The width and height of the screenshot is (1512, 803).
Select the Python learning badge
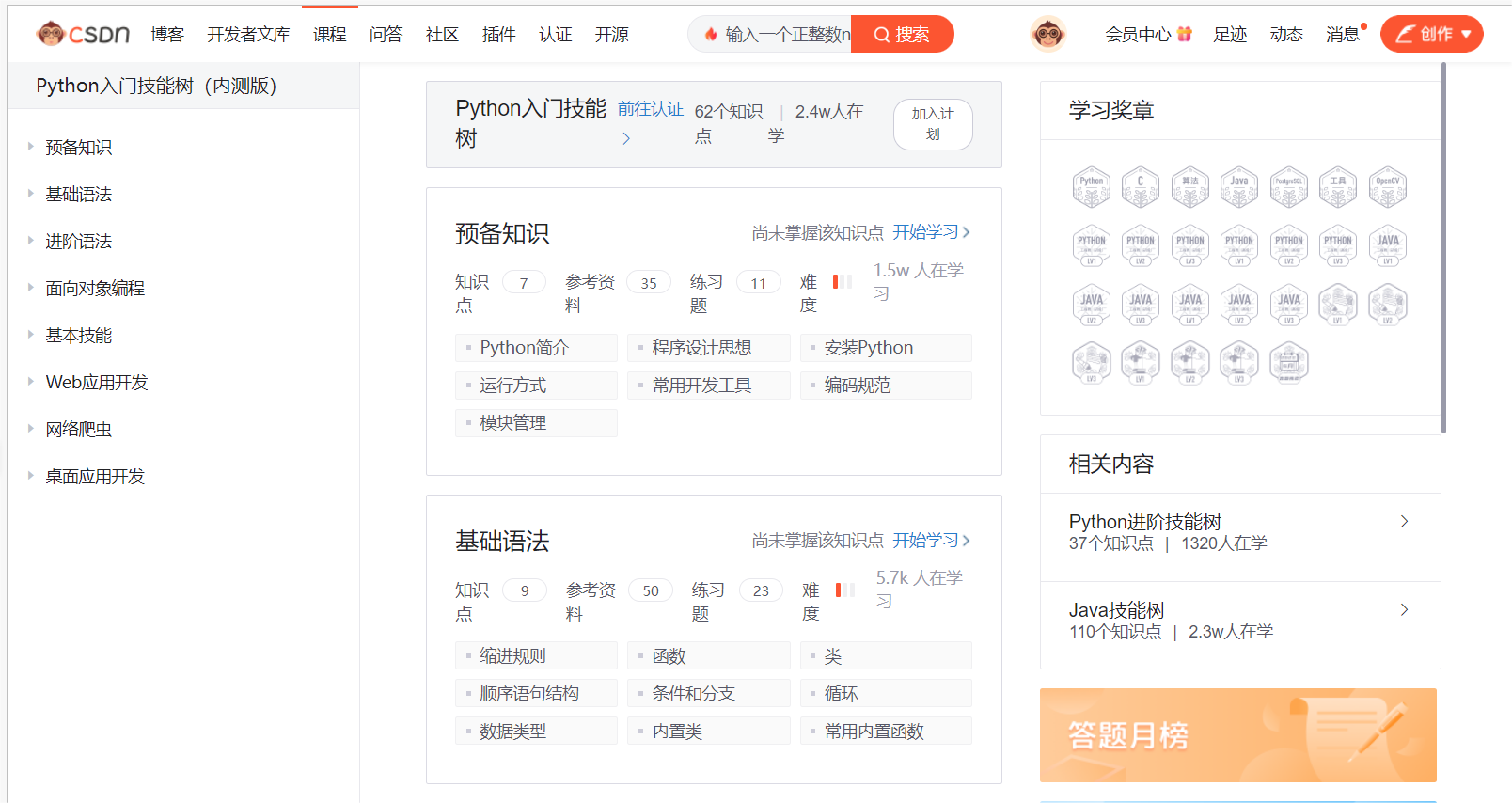(1092, 187)
